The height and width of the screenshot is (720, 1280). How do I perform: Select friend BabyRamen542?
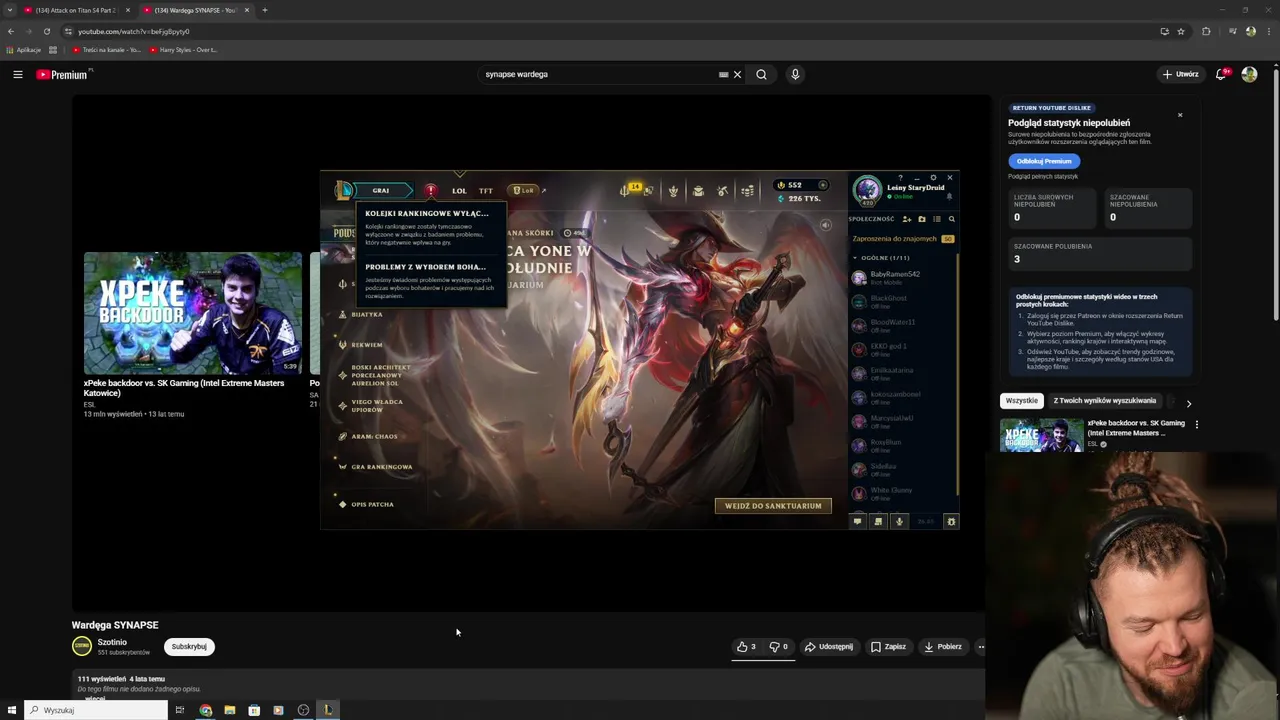(902, 277)
